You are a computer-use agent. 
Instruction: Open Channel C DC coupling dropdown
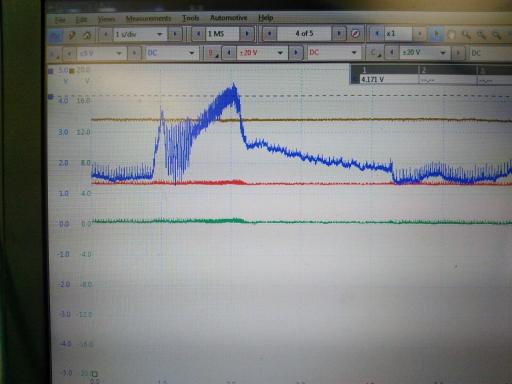click(x=490, y=53)
